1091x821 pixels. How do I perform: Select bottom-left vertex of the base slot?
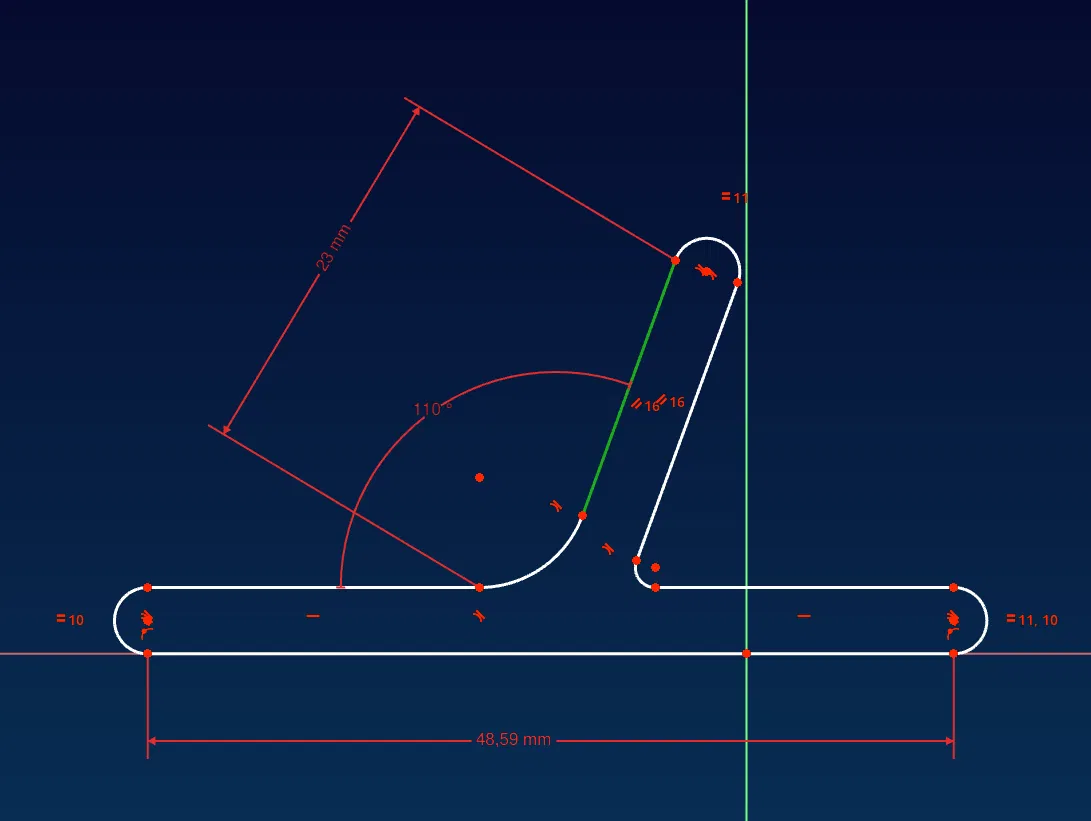tap(148, 653)
